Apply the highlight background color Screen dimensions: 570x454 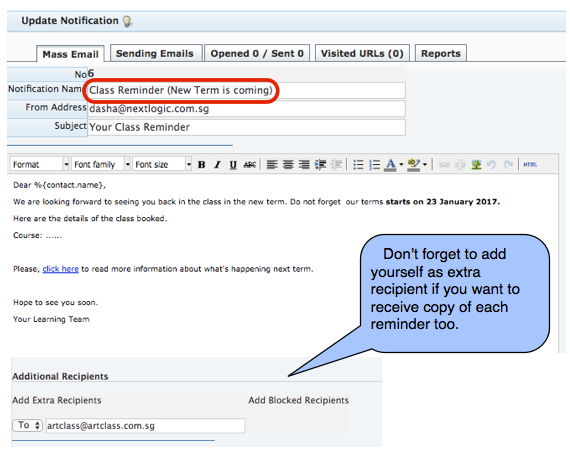pyautogui.click(x=414, y=165)
